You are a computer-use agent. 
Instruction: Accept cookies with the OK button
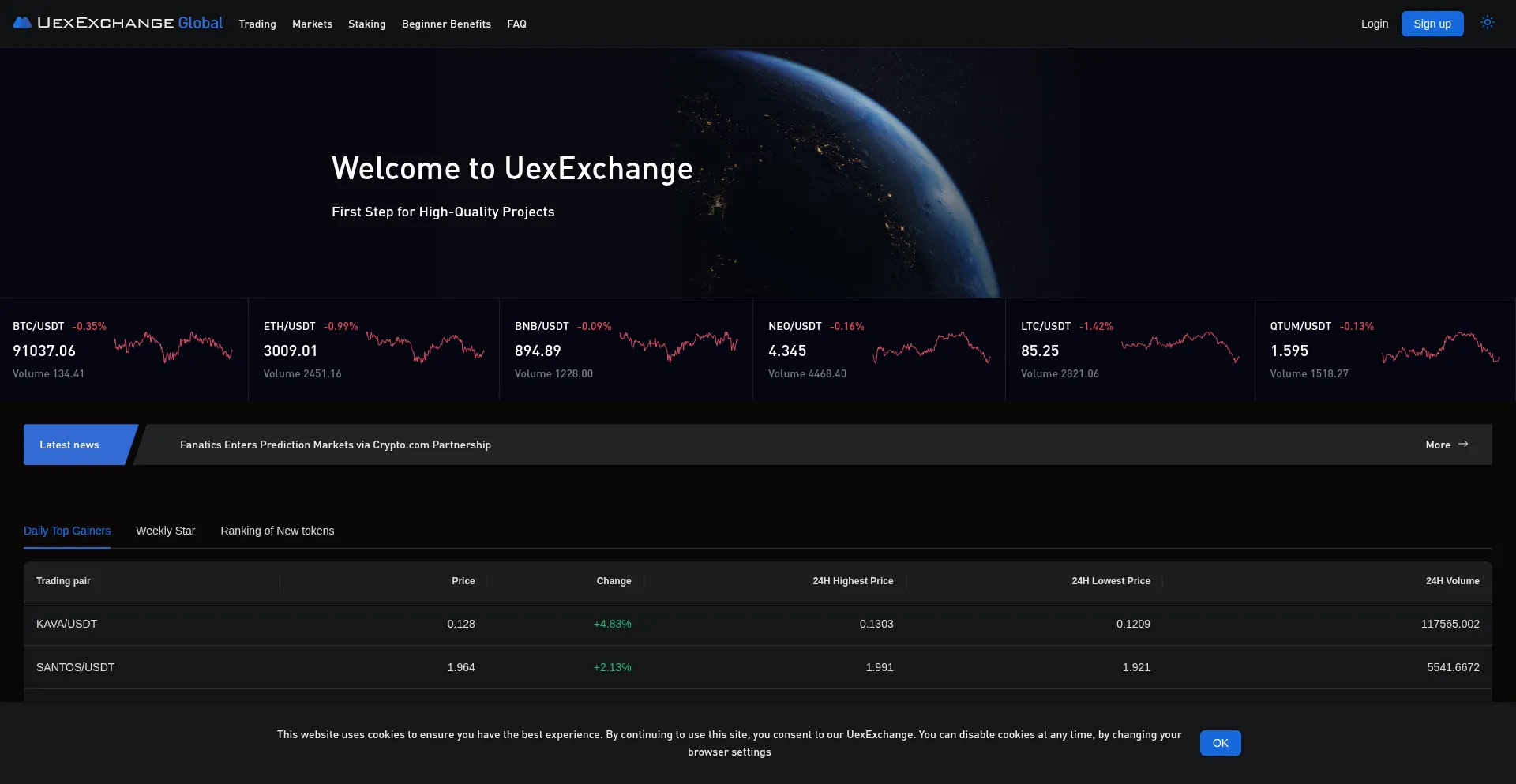pos(1220,743)
